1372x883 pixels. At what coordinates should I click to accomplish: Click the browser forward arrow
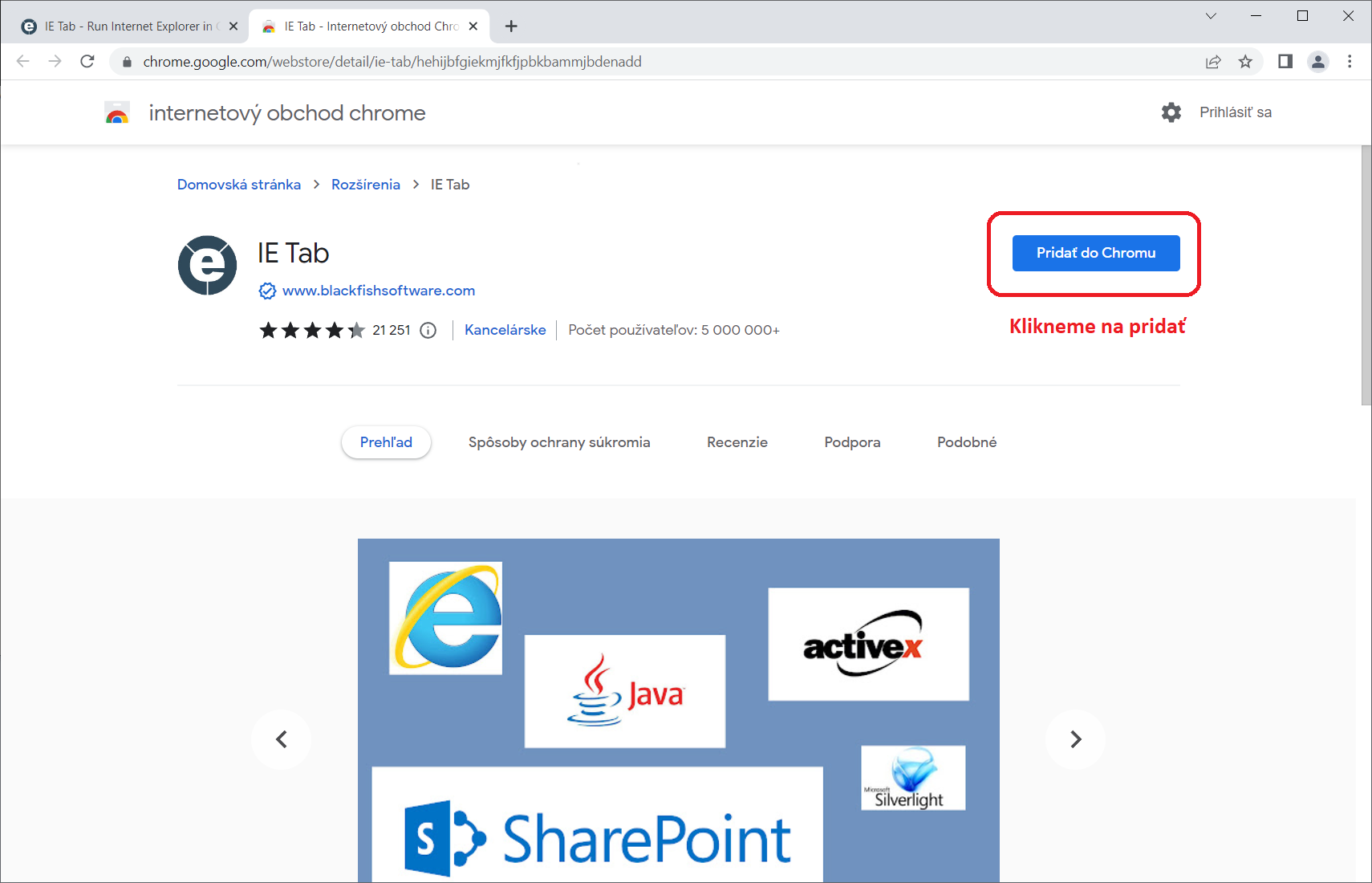(x=55, y=62)
